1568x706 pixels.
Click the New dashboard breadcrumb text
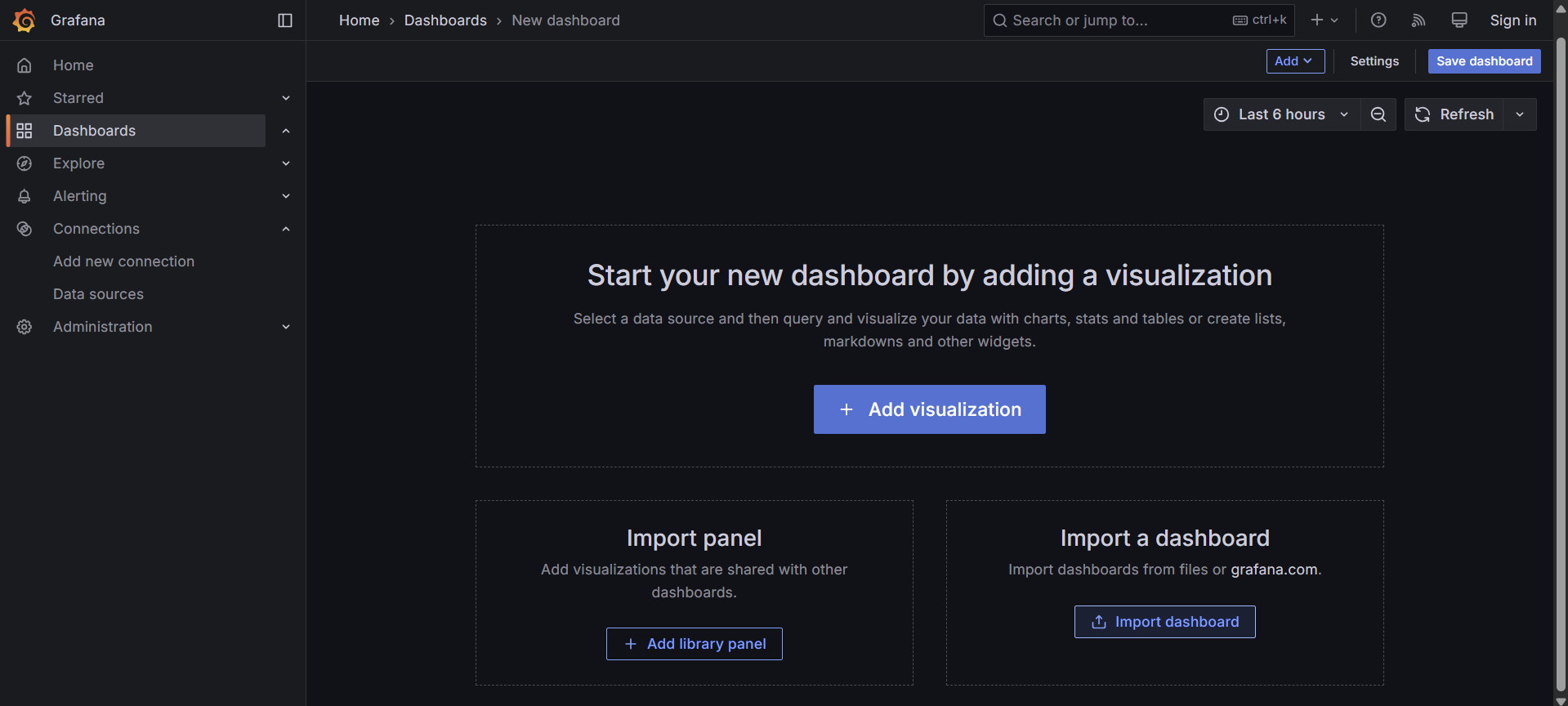coord(565,20)
